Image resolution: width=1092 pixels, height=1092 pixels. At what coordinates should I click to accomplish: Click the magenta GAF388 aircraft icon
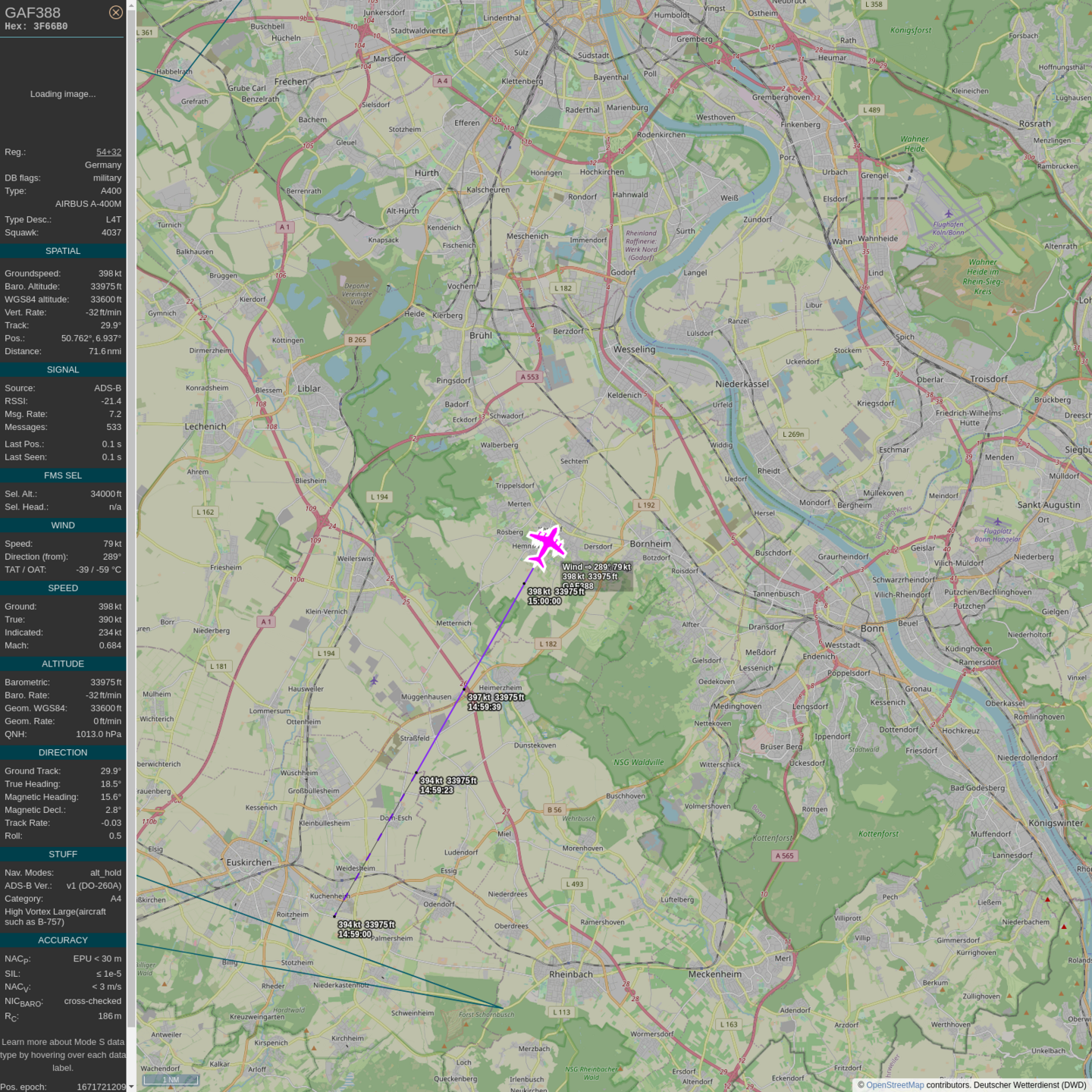tap(546, 546)
